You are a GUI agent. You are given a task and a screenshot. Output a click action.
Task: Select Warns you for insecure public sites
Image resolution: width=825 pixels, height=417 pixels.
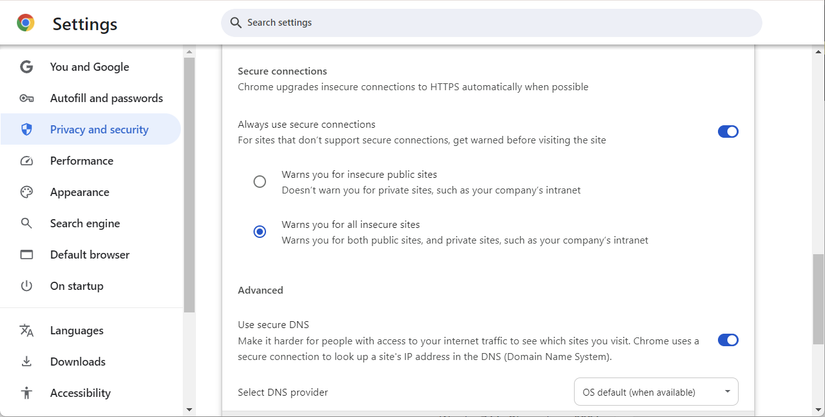point(260,182)
